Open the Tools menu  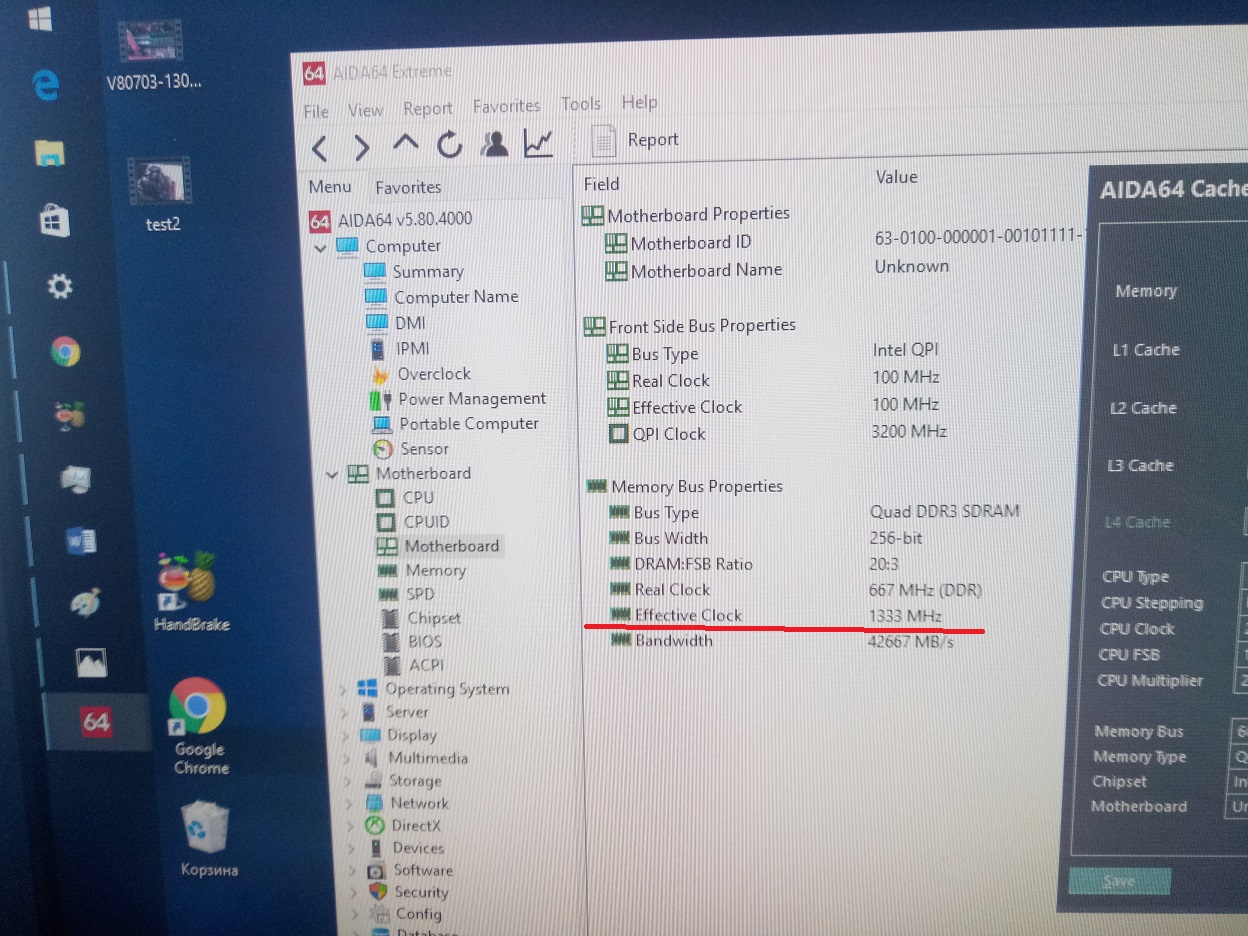[581, 104]
